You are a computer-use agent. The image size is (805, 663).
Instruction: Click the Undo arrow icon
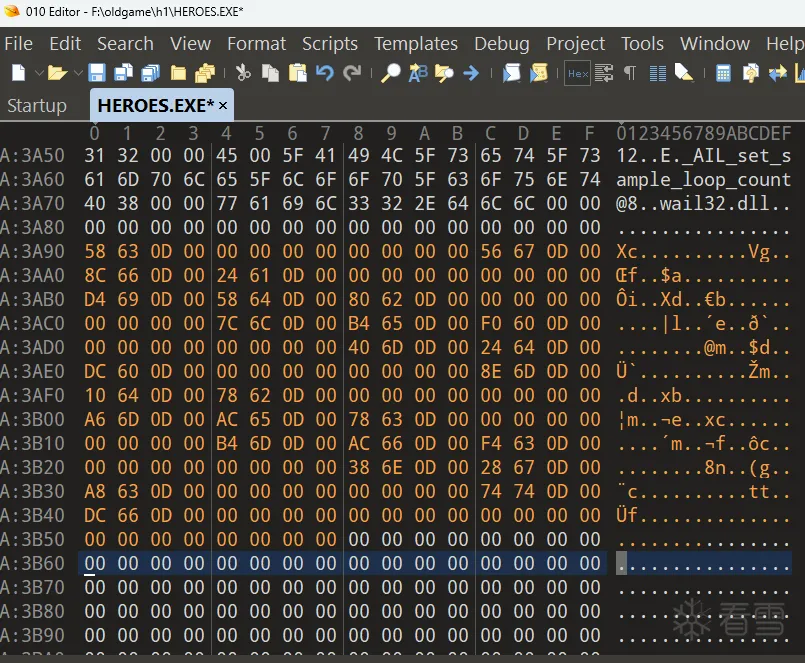pyautogui.click(x=324, y=73)
